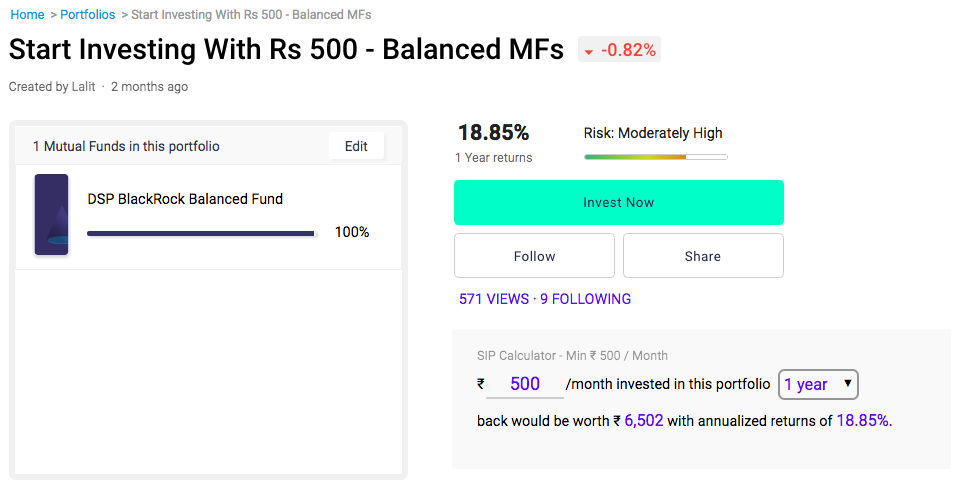
Task: Click the 100% allocation progress bar
Action: pyautogui.click(x=201, y=234)
